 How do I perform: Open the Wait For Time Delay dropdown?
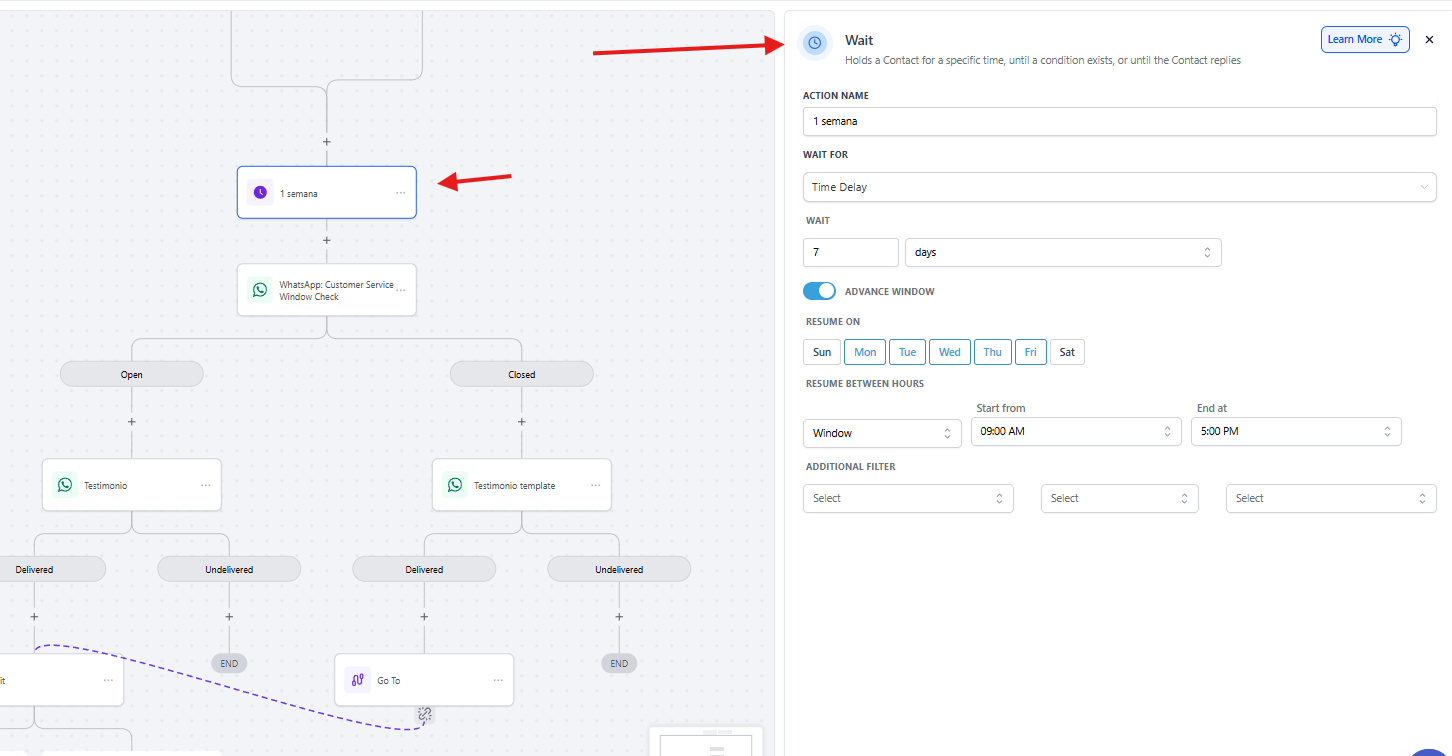coord(1119,187)
